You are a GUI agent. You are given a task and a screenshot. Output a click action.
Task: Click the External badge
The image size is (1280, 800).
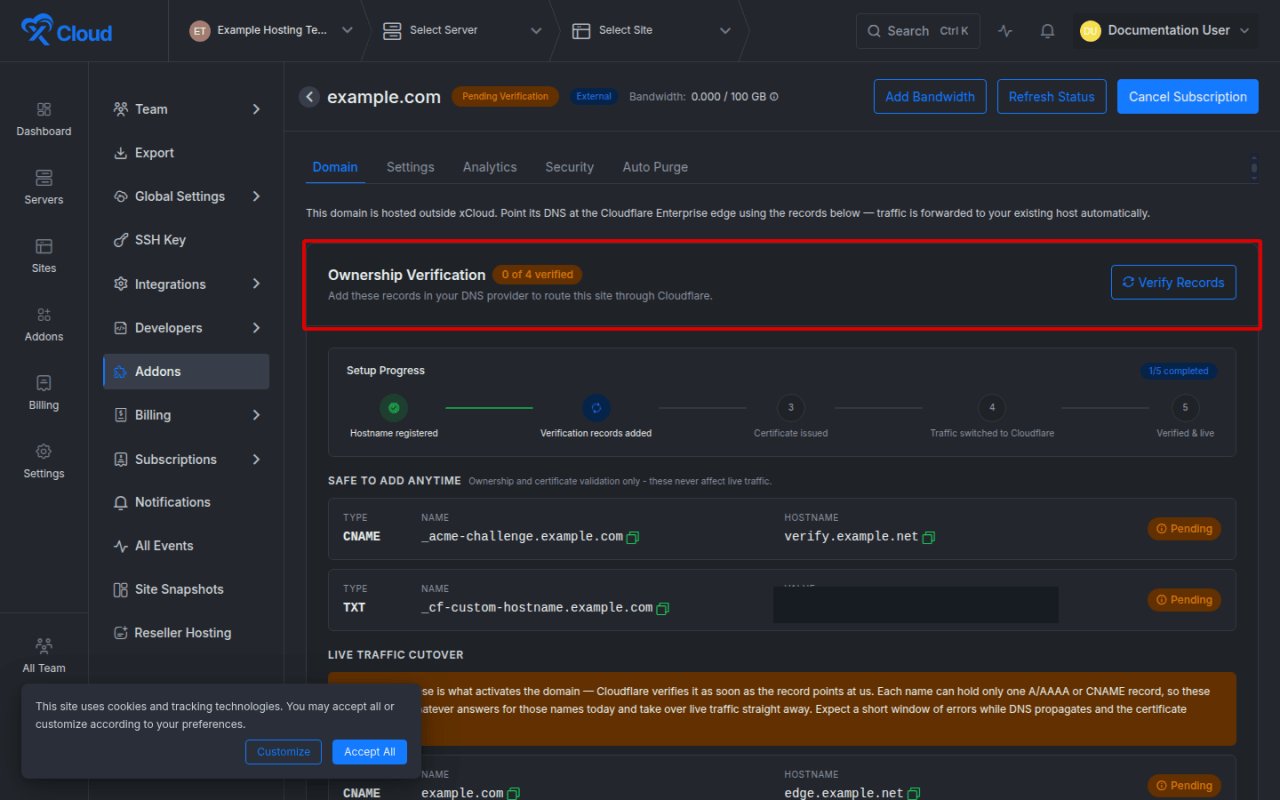coord(594,97)
